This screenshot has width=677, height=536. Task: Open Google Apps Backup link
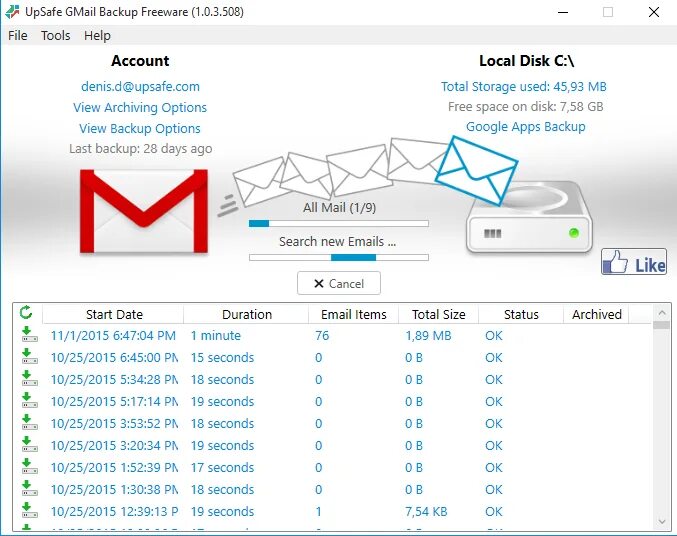(525, 127)
